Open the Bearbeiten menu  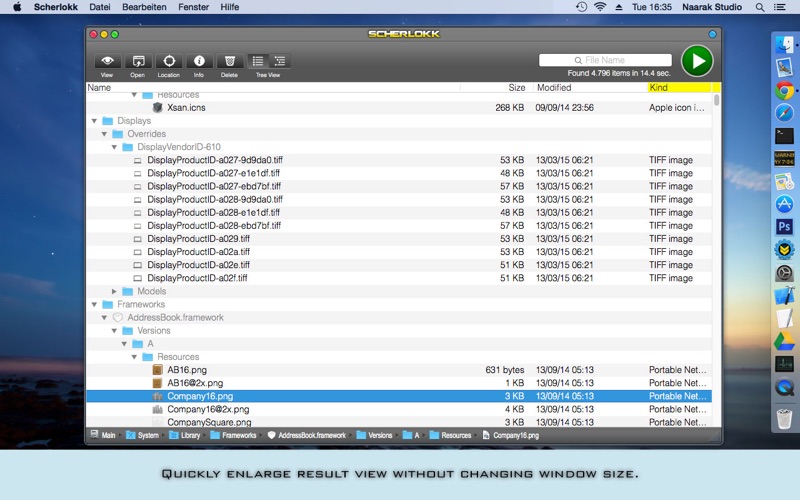[144, 7]
